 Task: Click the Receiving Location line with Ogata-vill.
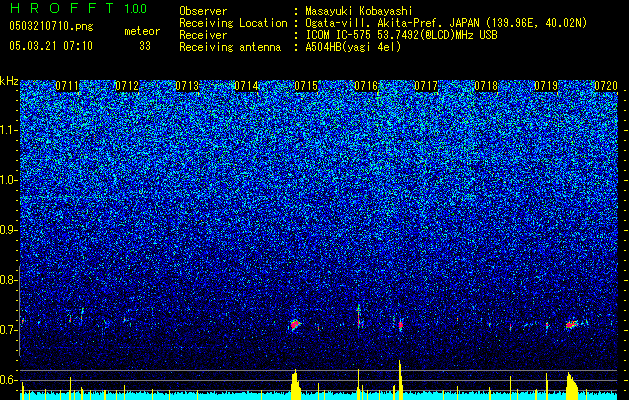(x=446, y=23)
